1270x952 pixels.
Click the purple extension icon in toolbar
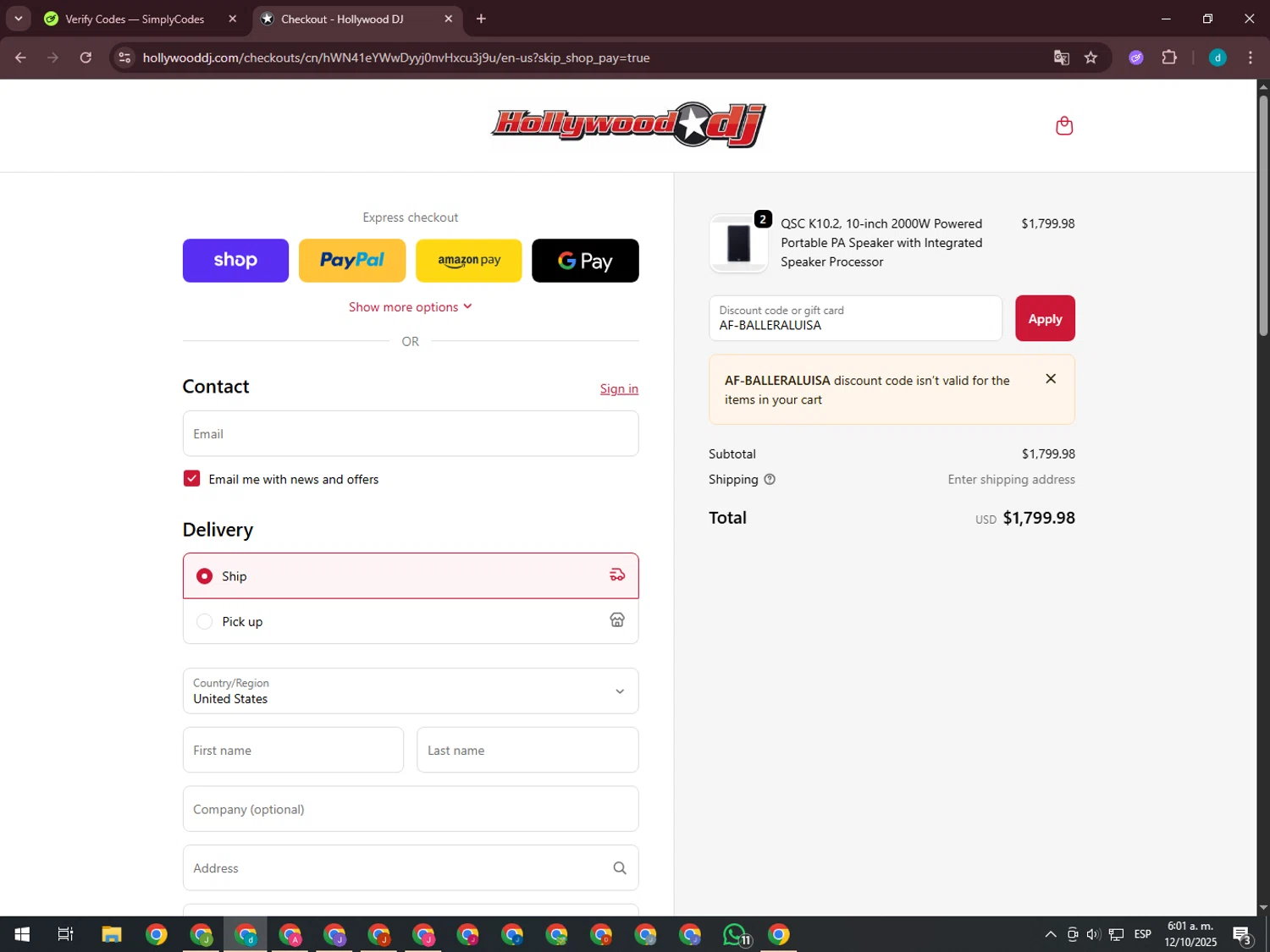point(1136,58)
